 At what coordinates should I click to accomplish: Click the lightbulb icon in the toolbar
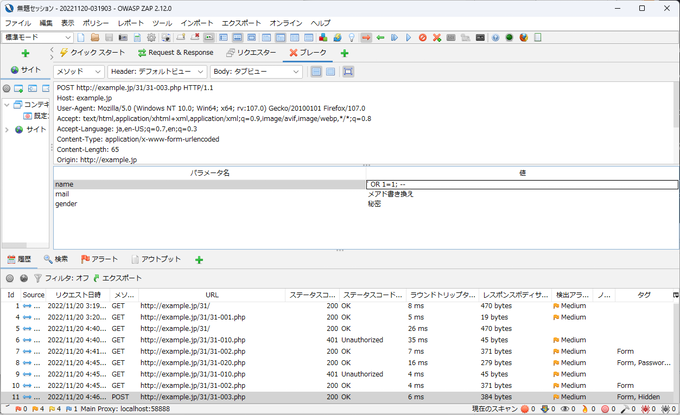(352, 38)
